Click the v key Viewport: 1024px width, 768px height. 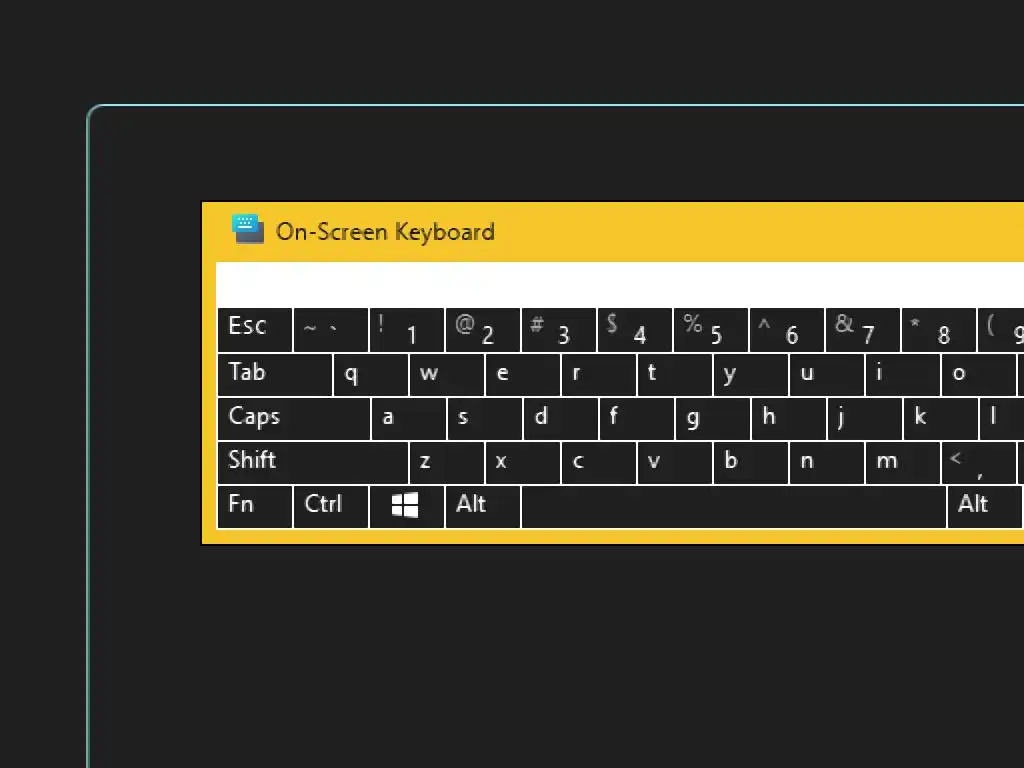(675, 463)
